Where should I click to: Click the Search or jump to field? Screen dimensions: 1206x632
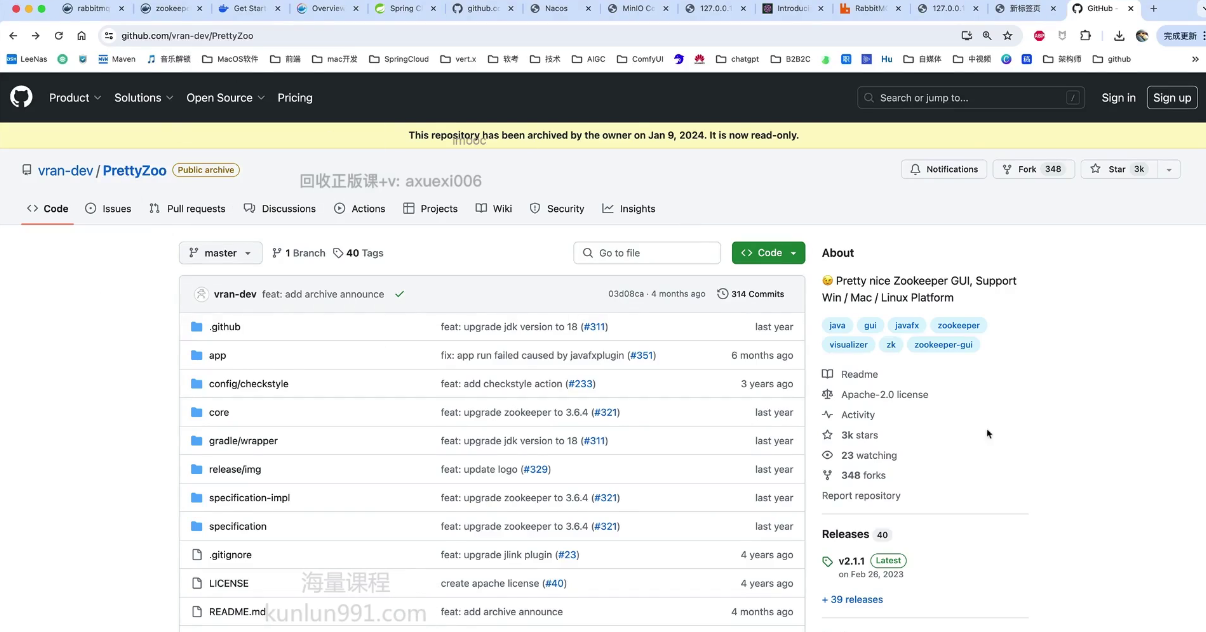point(971,98)
